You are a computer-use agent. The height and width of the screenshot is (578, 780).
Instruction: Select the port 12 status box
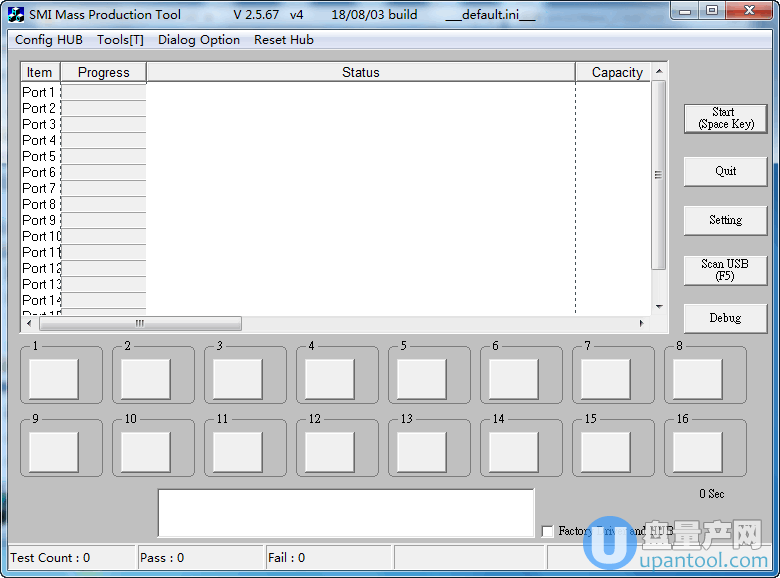330,451
